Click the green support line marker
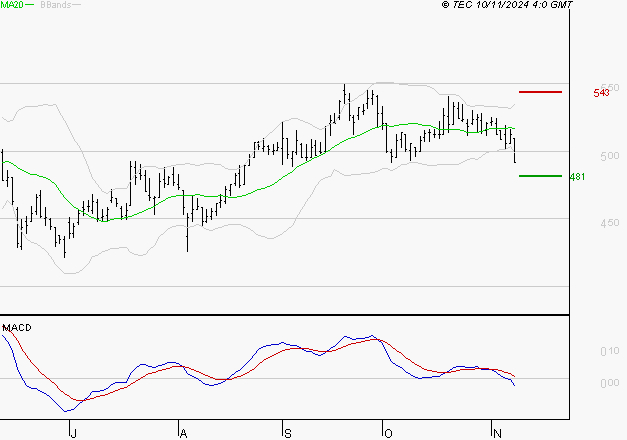The width and height of the screenshot is (627, 440). pyautogui.click(x=540, y=176)
